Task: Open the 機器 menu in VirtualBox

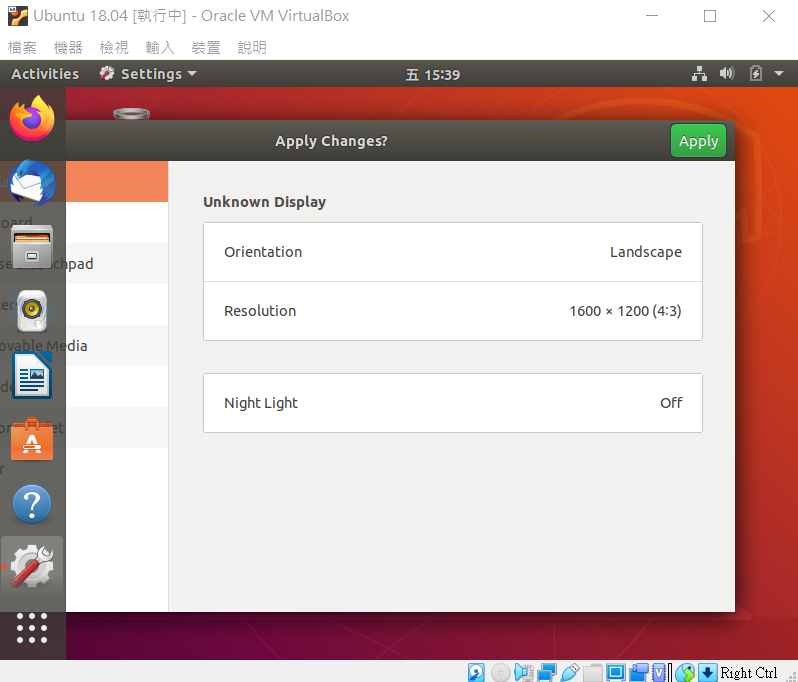Action: coord(68,48)
